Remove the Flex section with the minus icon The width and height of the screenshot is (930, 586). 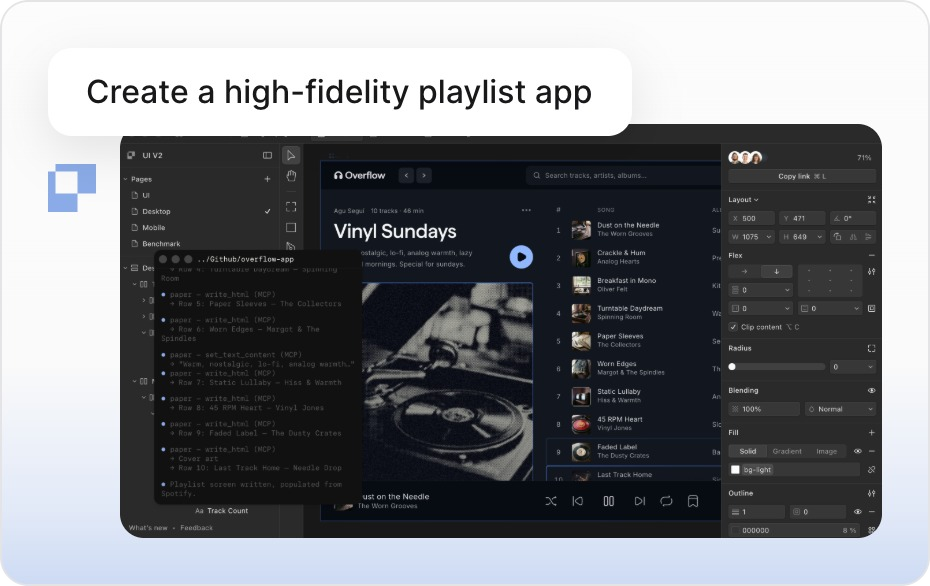871,255
